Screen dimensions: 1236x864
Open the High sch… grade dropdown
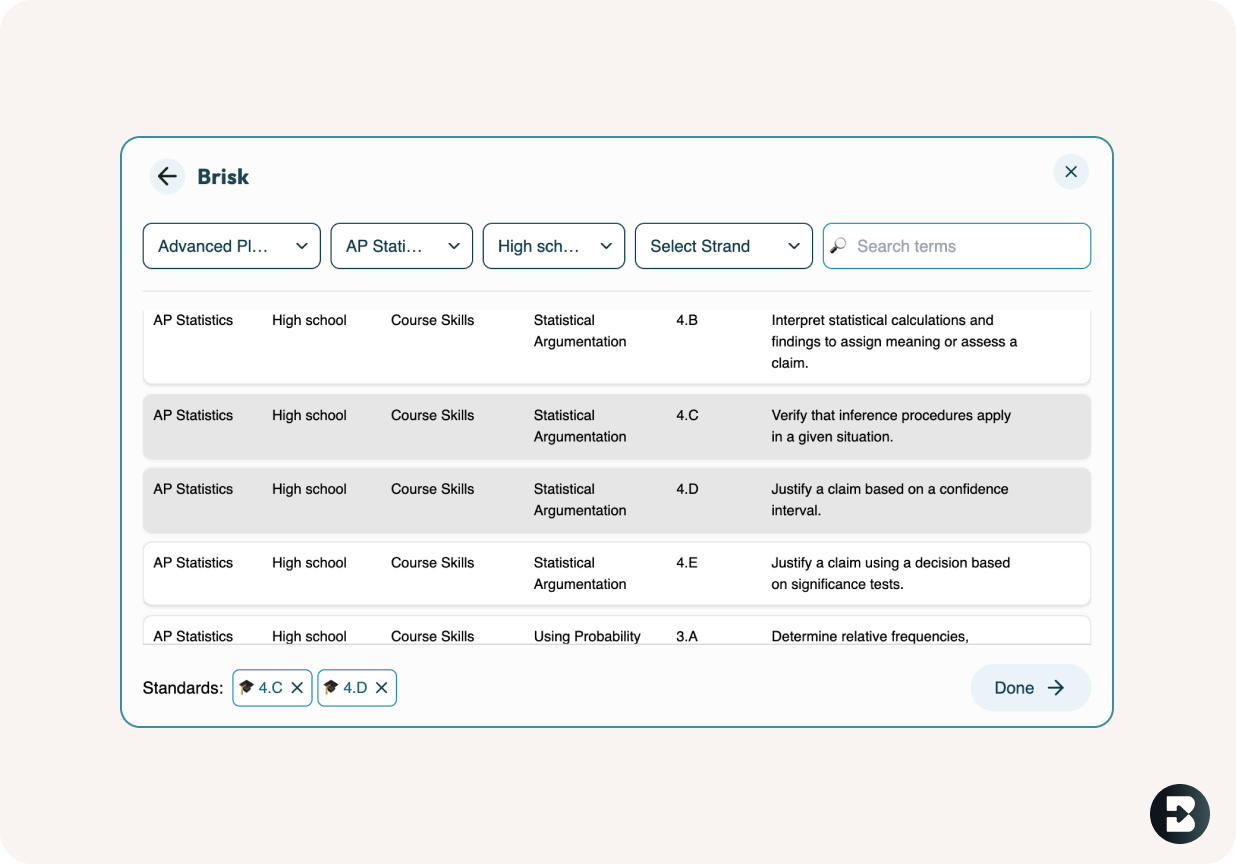tap(554, 246)
